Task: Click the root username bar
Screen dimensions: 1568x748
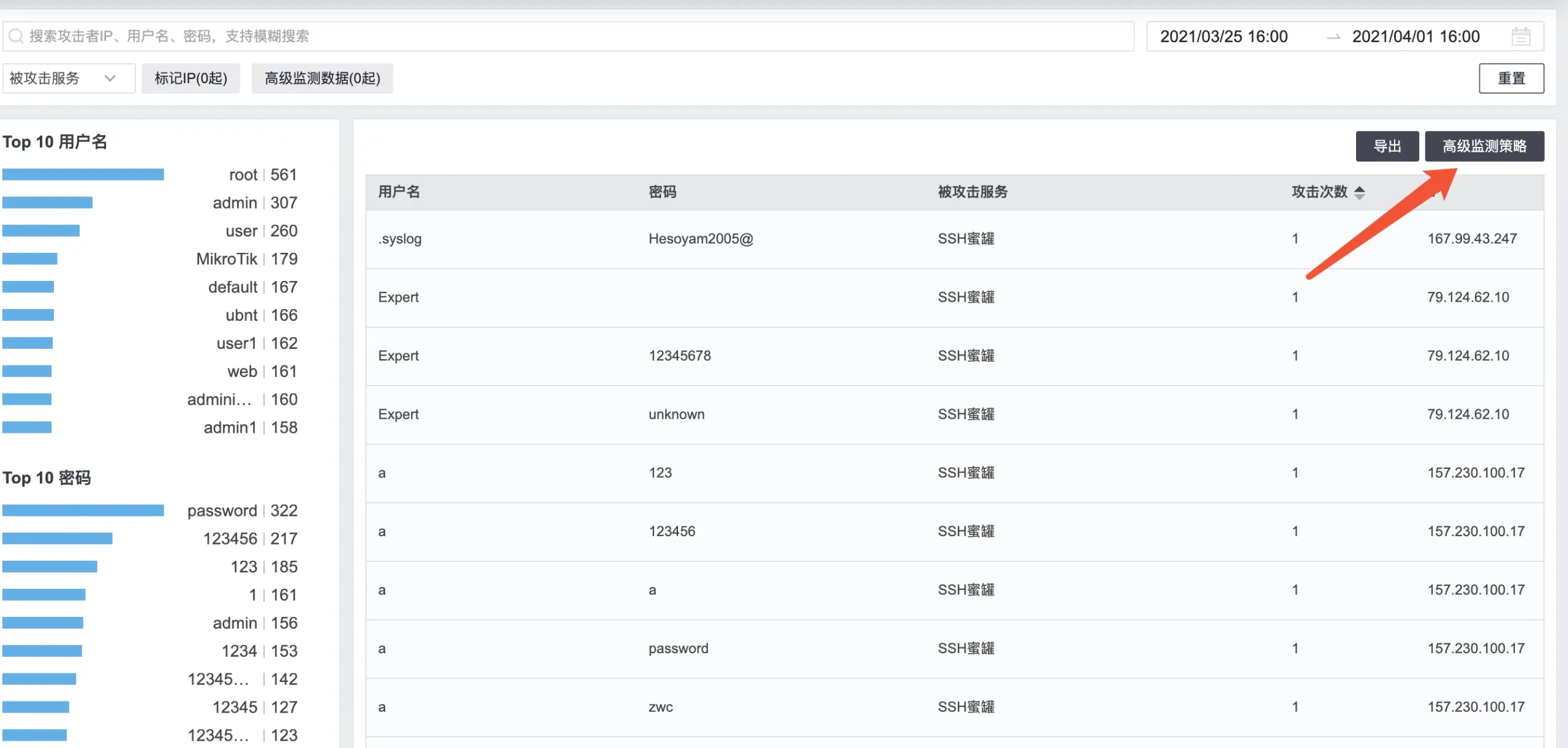Action: pos(83,175)
